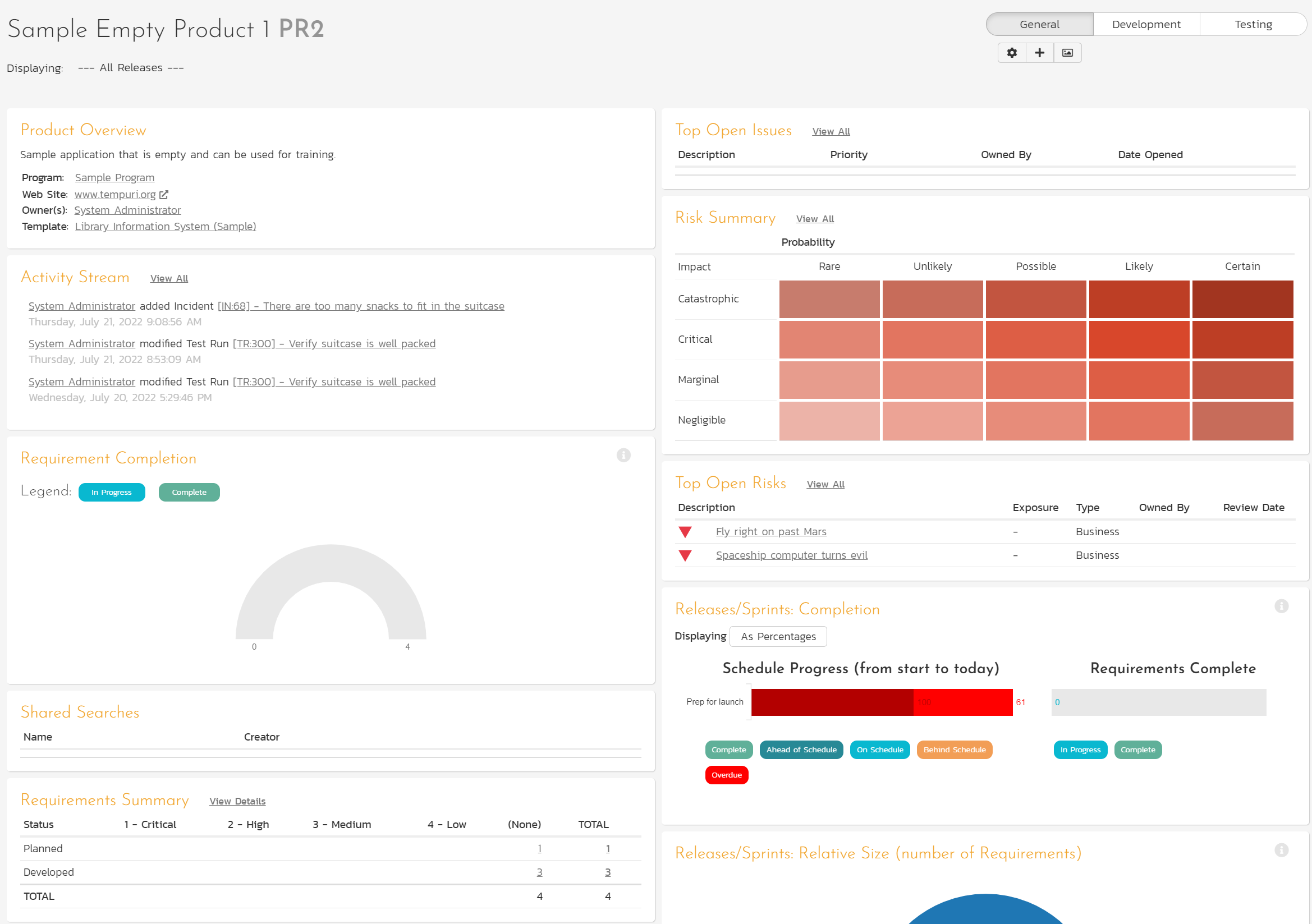View All activity stream entries
This screenshot has height=924, width=1312.
(x=168, y=278)
